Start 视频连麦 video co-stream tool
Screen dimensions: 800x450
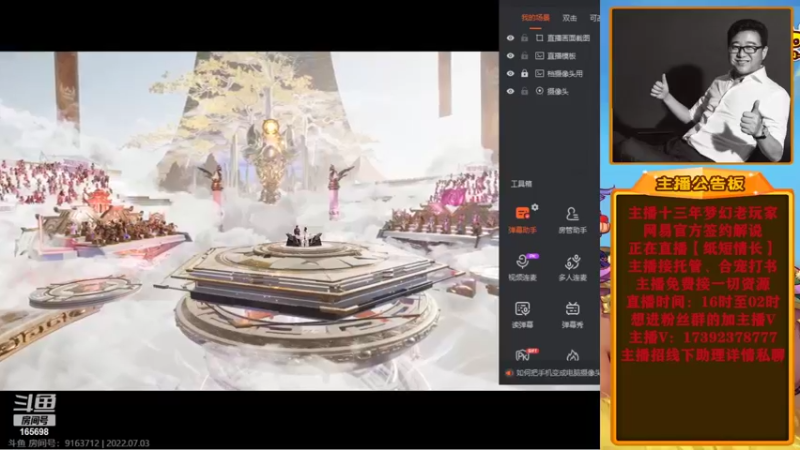(522, 267)
